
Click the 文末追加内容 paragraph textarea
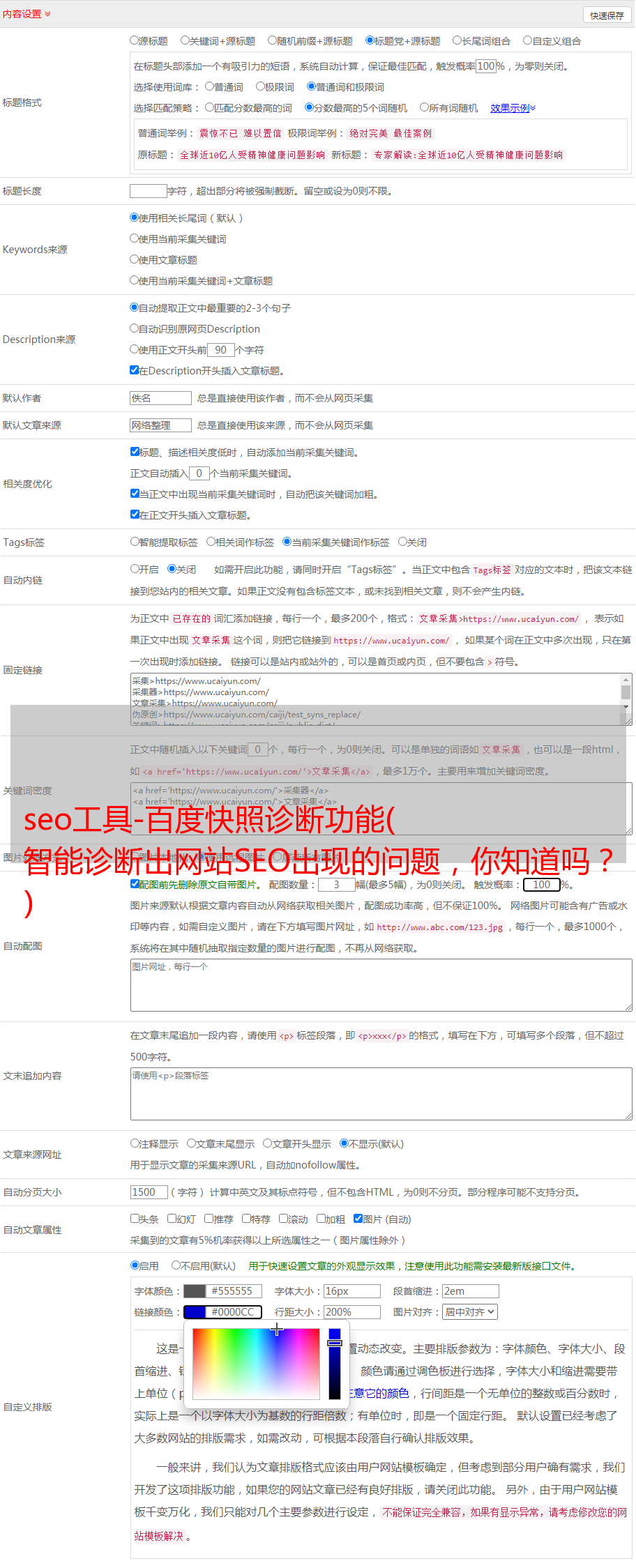pos(381,1094)
